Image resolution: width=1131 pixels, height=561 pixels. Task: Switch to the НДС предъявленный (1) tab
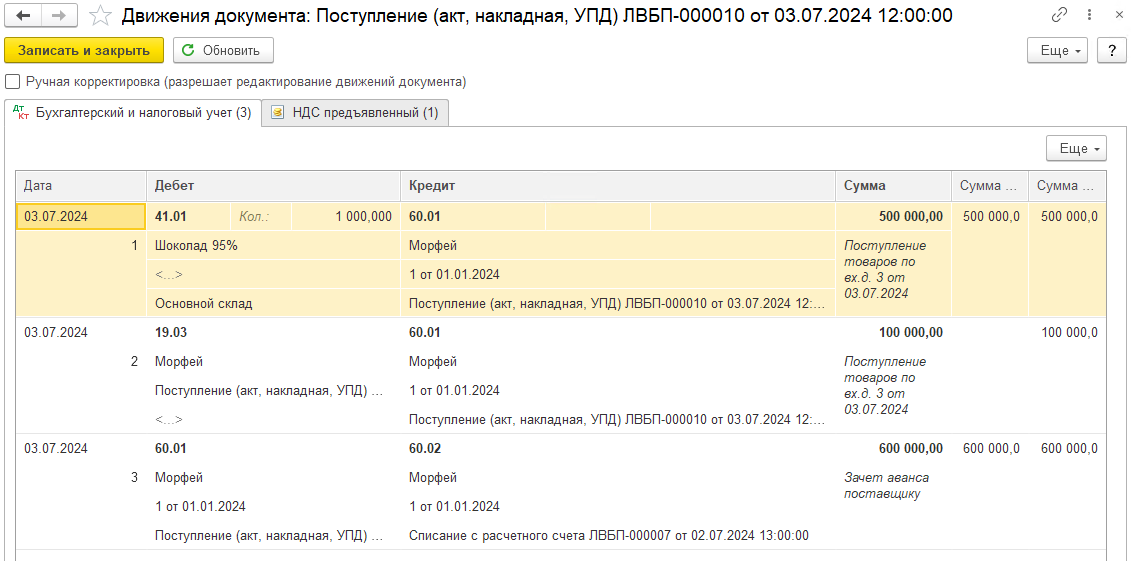click(356, 113)
